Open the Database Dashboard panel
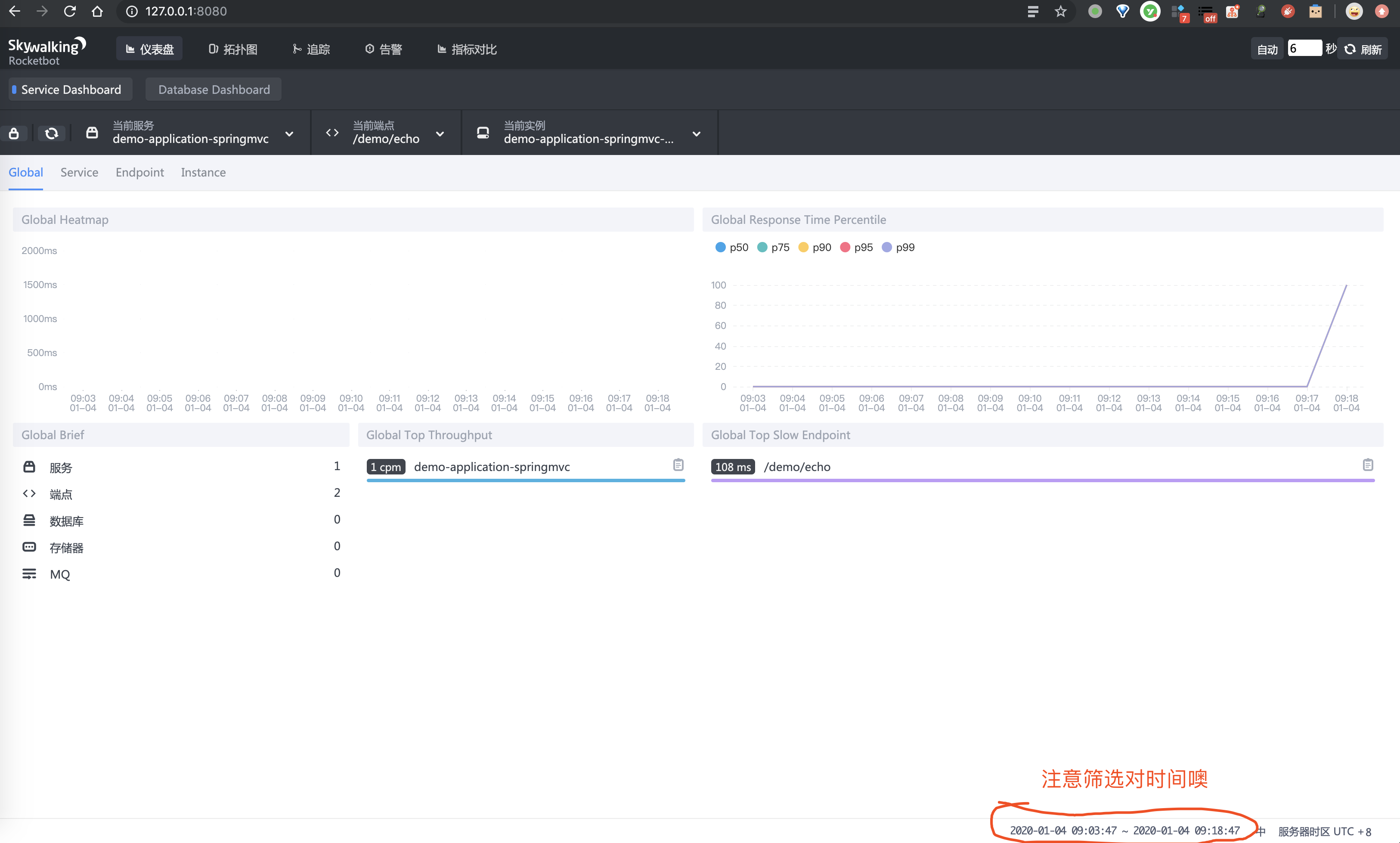1400x843 pixels. click(x=213, y=89)
